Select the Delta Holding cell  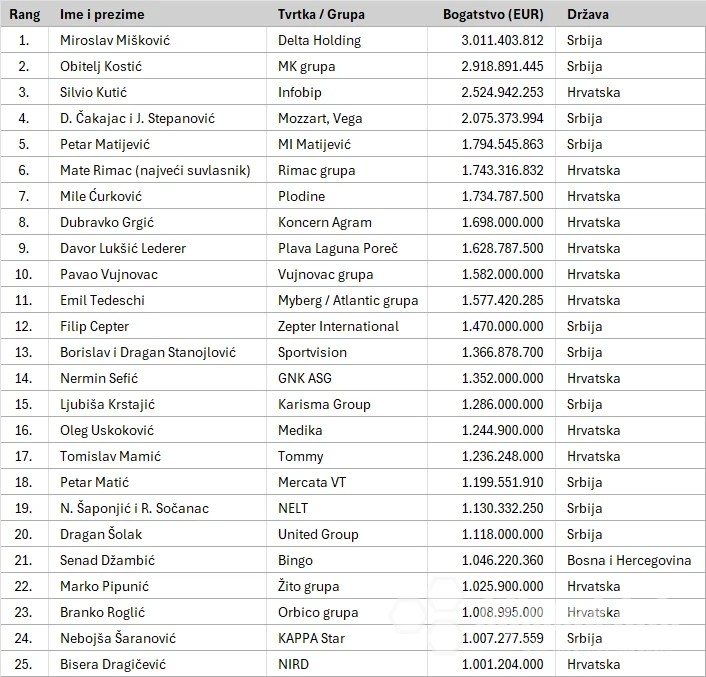347,41
